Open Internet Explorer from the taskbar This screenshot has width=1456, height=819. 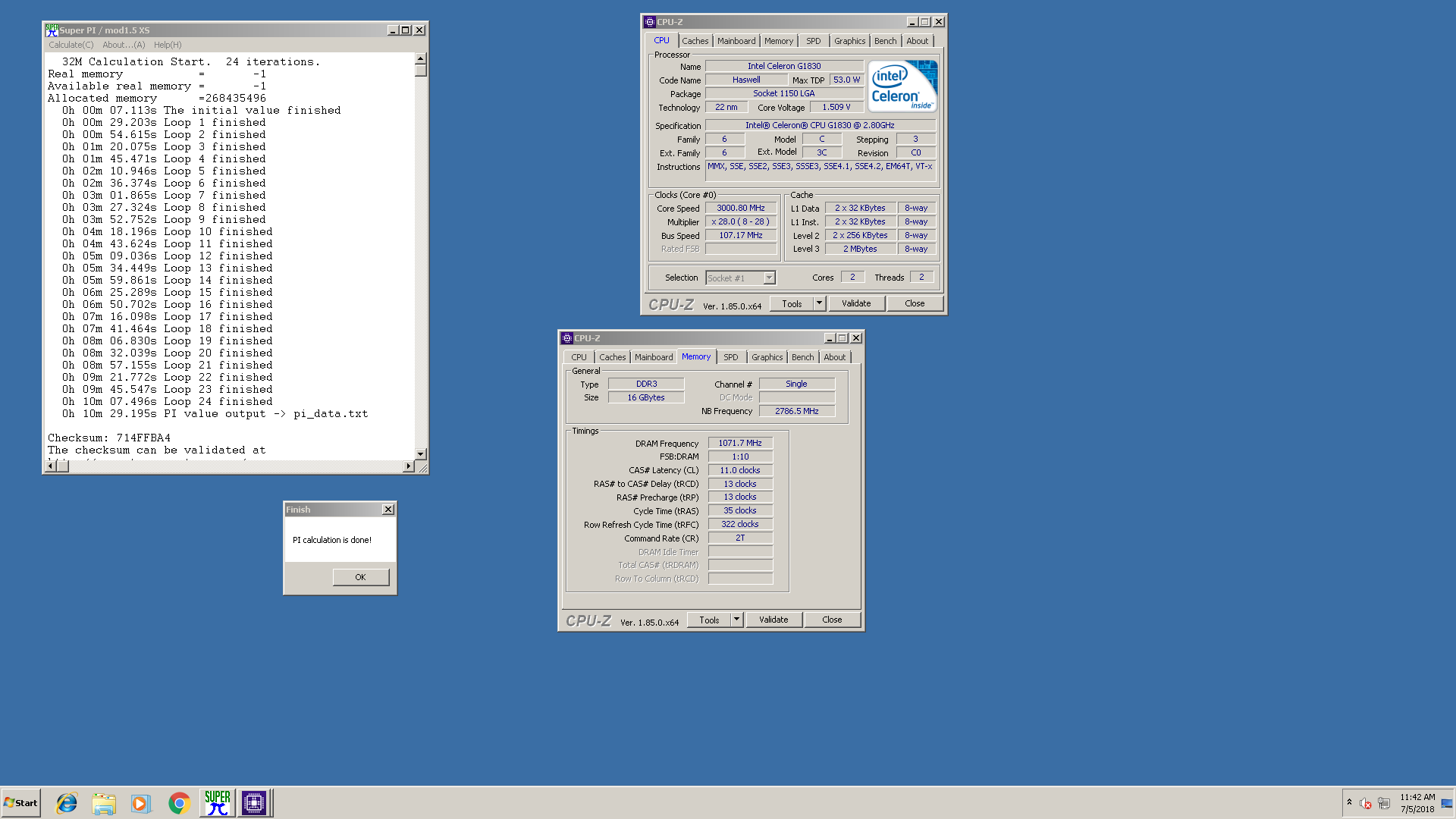tap(67, 803)
